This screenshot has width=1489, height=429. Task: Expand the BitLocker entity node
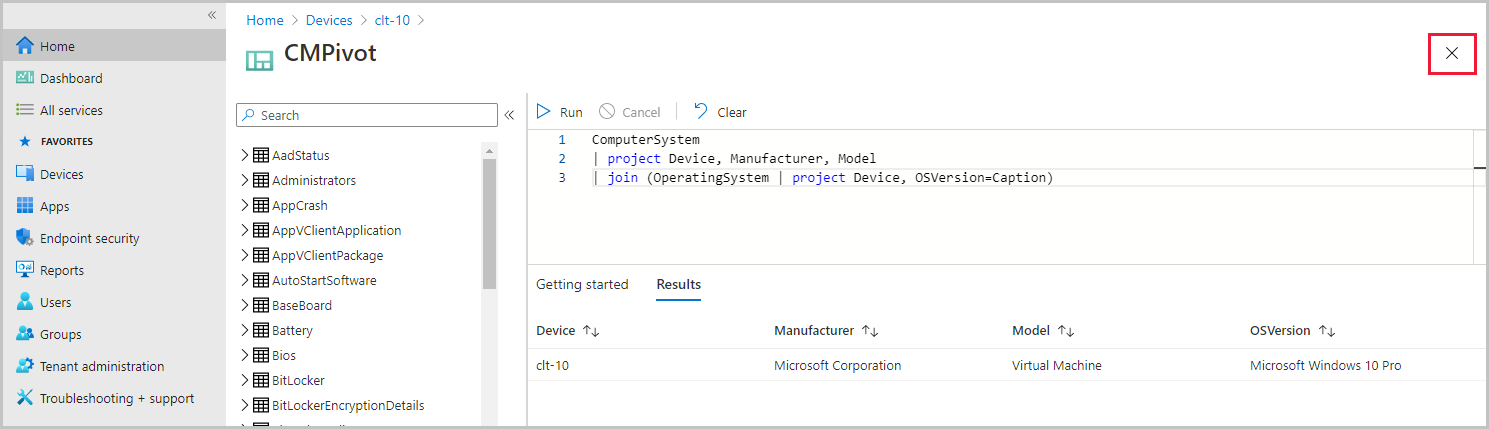point(244,380)
